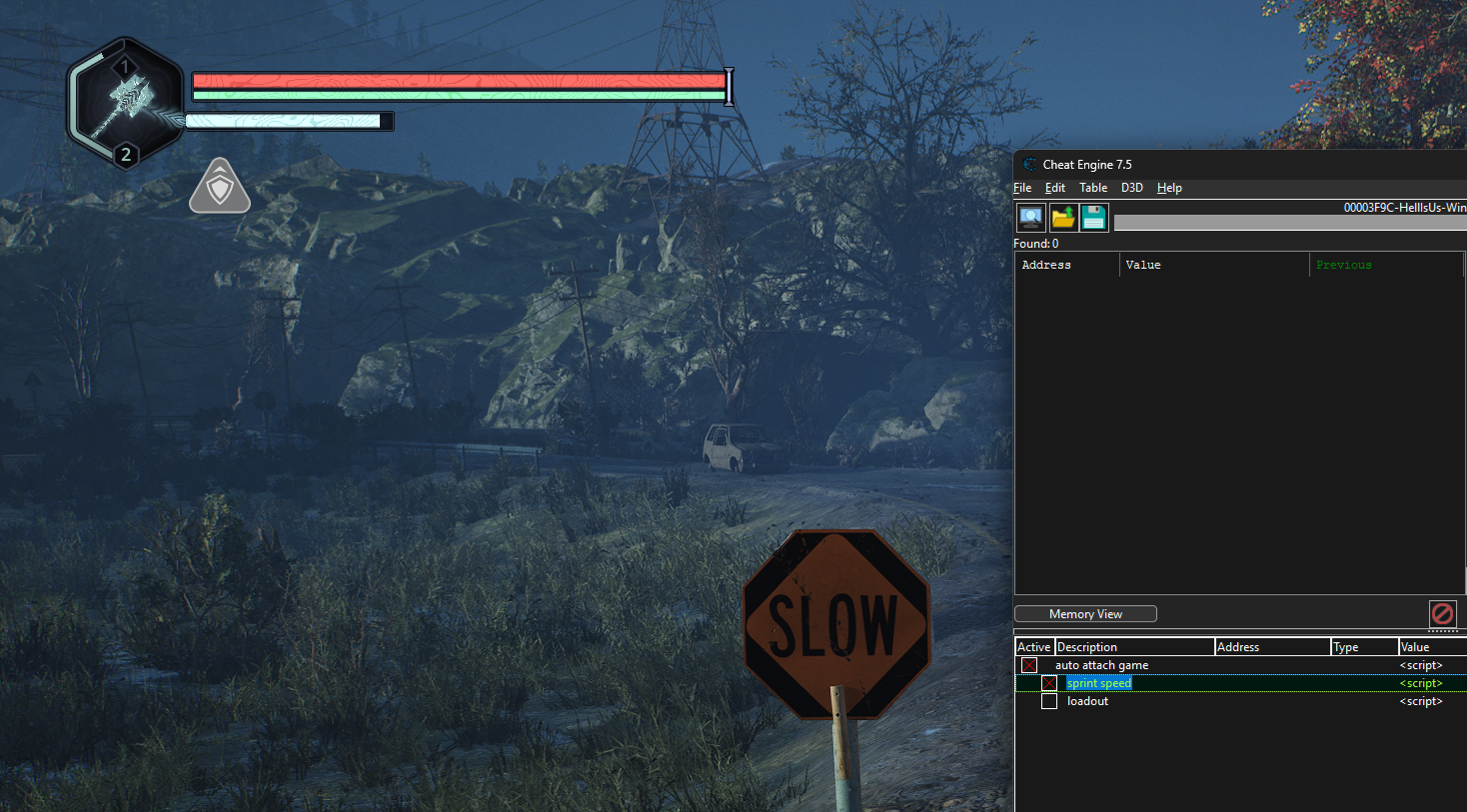The width and height of the screenshot is (1467, 812).
Task: Open the File menu
Action: (1022, 188)
